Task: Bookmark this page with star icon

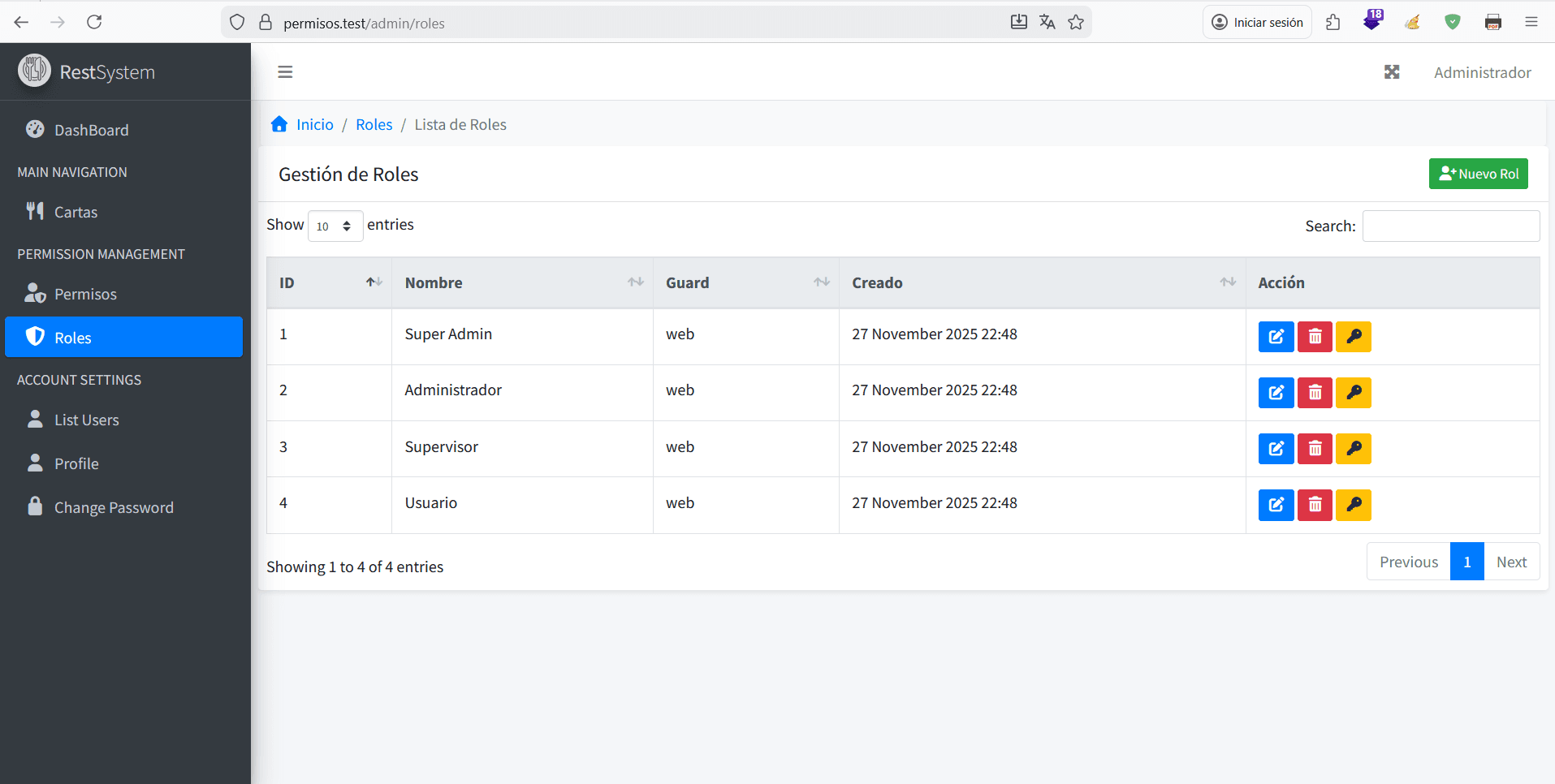Action: [x=1076, y=23]
